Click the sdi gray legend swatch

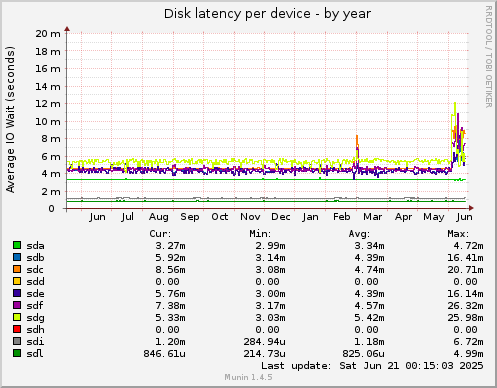coord(17,341)
